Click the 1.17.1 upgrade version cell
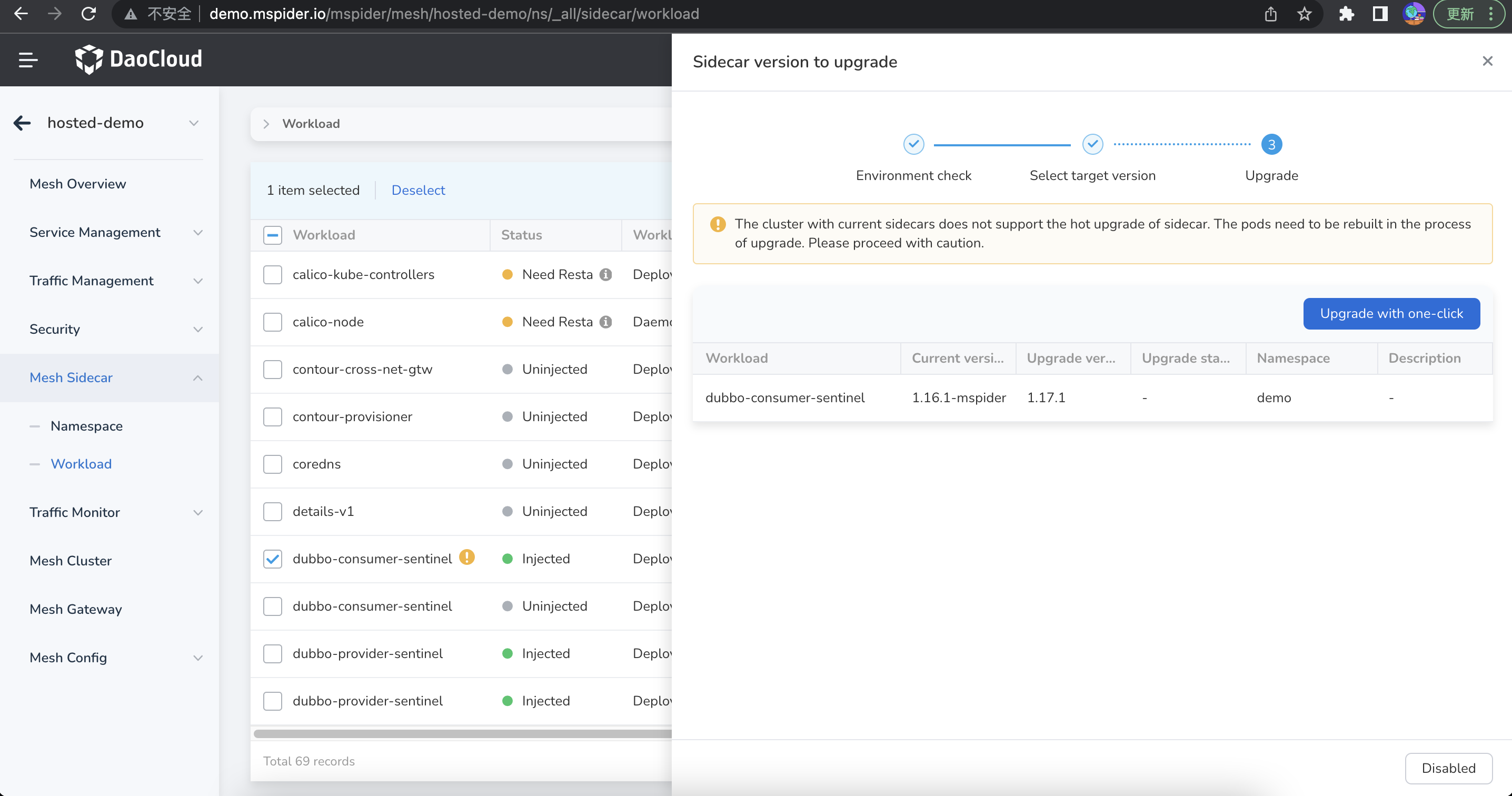1512x796 pixels. [1046, 398]
